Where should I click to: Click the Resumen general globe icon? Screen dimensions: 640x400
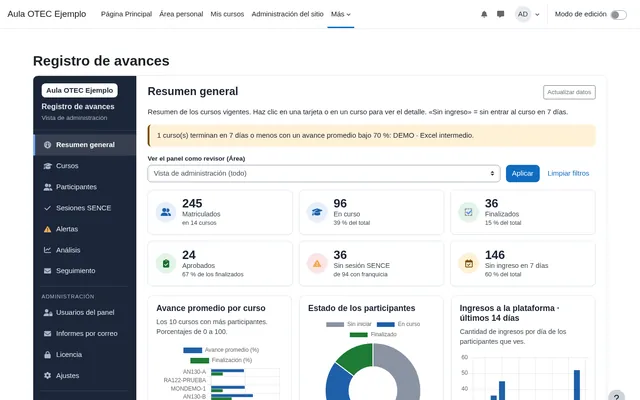point(47,145)
